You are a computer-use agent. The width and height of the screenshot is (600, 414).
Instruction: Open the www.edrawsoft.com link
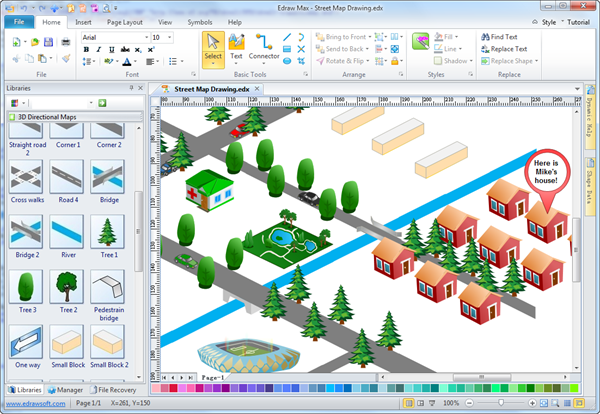(x=34, y=402)
